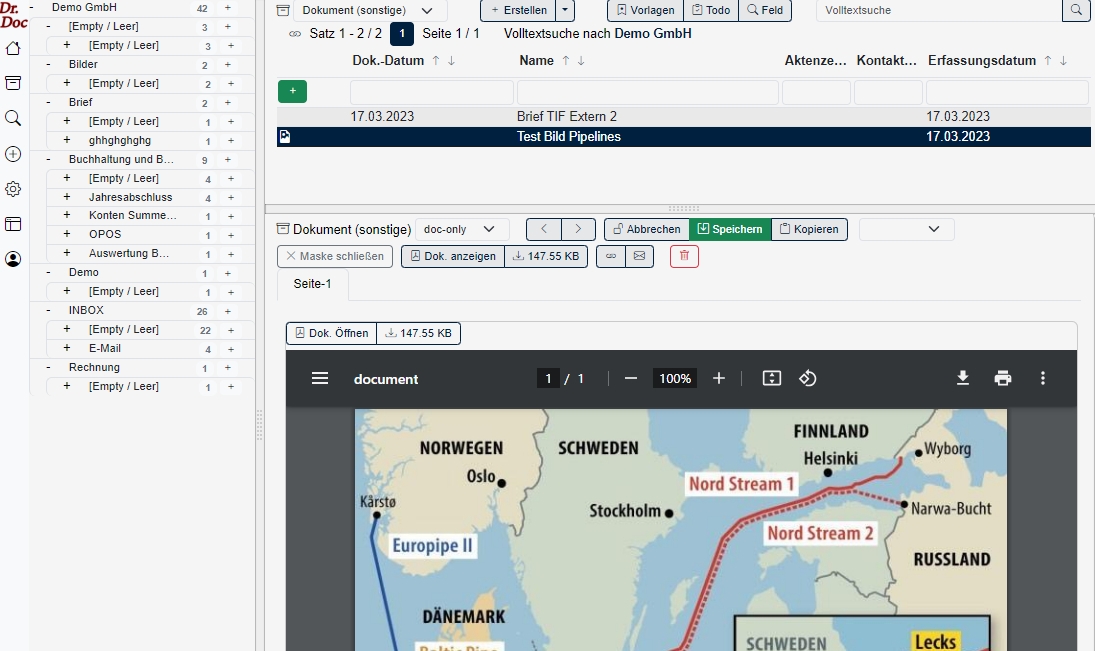Click Abbrechen button
The image size is (1095, 651).
tap(647, 229)
